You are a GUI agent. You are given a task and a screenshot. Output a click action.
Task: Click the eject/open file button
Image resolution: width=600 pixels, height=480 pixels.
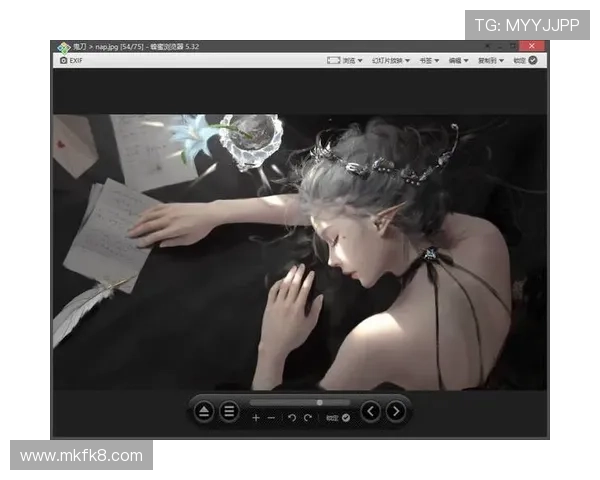point(203,411)
